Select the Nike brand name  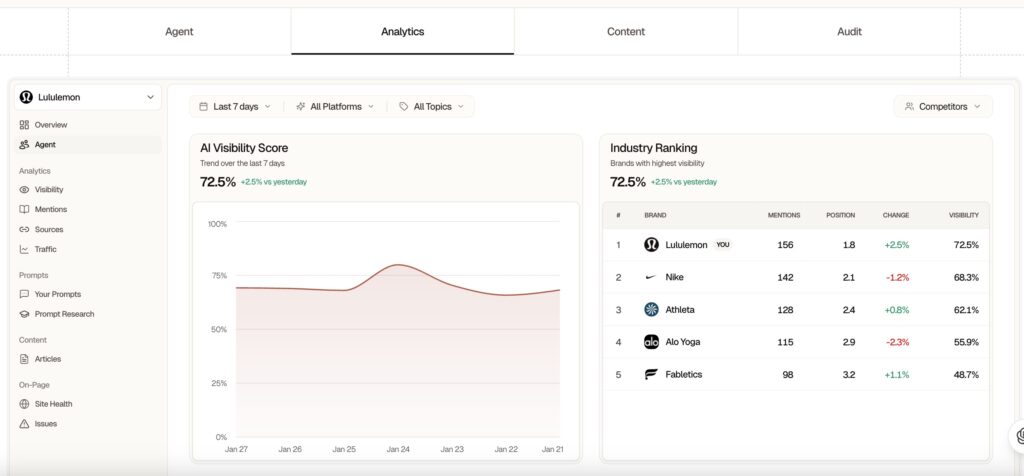(675, 278)
